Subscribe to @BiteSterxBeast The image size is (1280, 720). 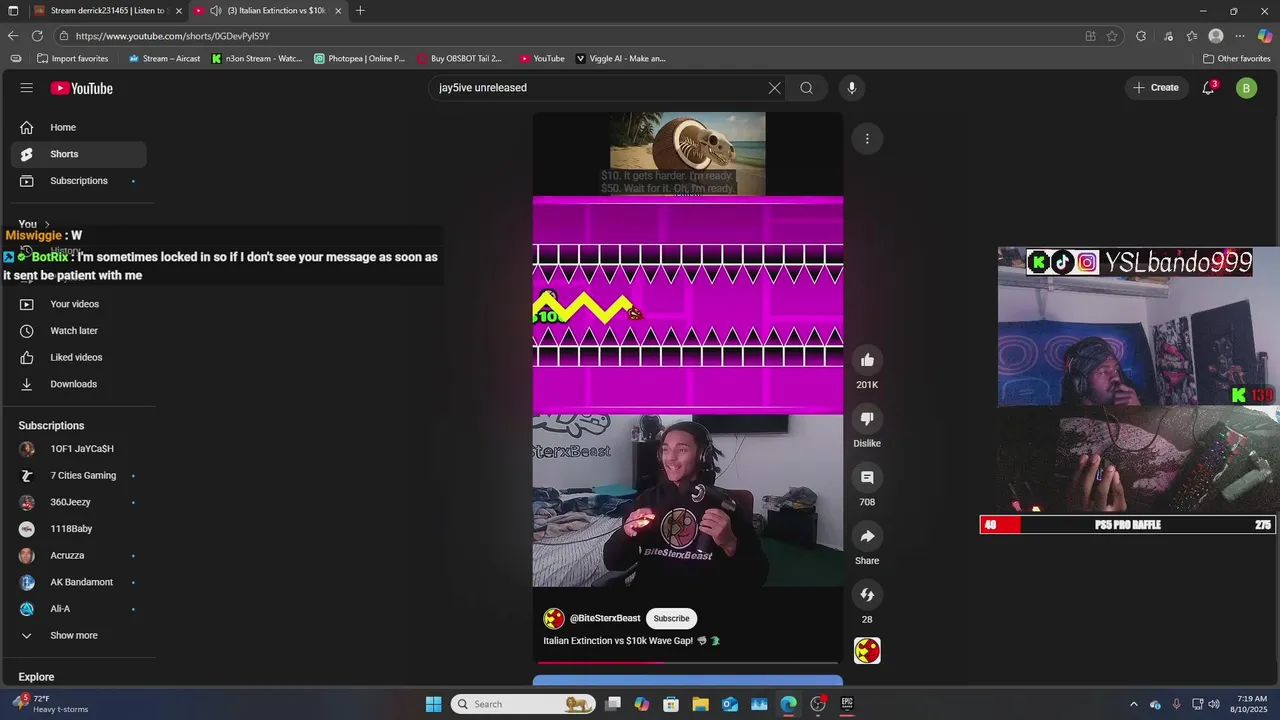pos(671,619)
